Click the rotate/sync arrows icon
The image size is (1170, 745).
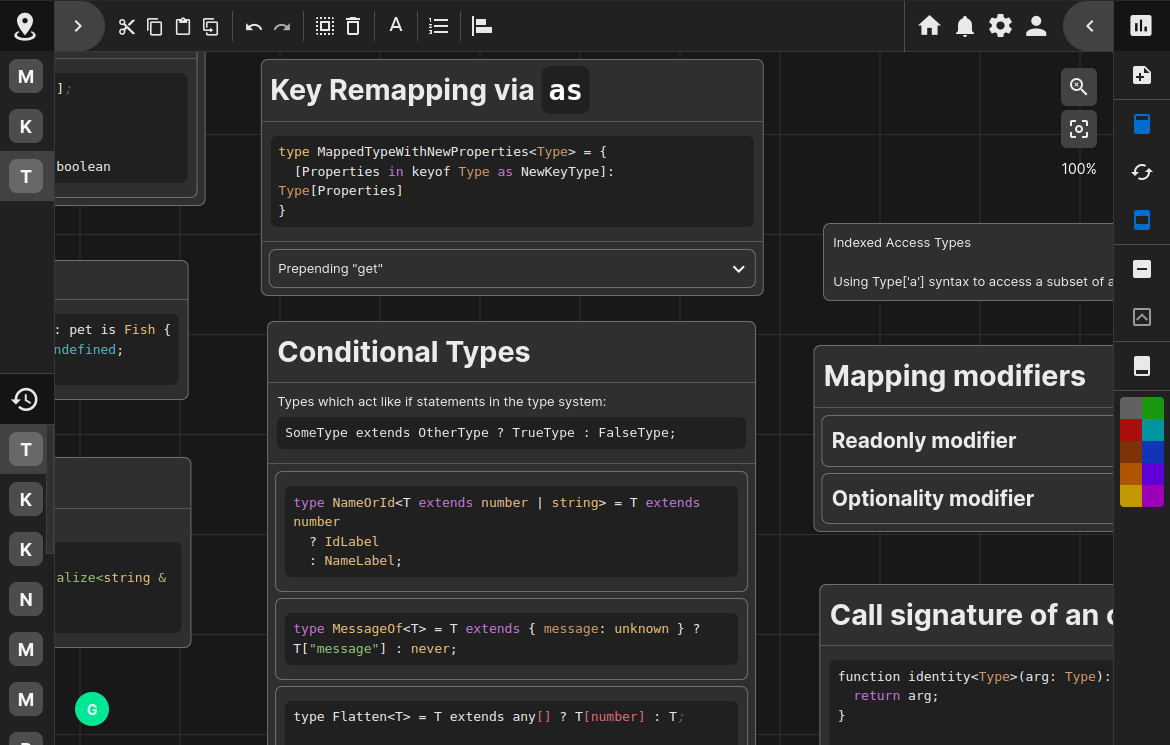[1142, 172]
